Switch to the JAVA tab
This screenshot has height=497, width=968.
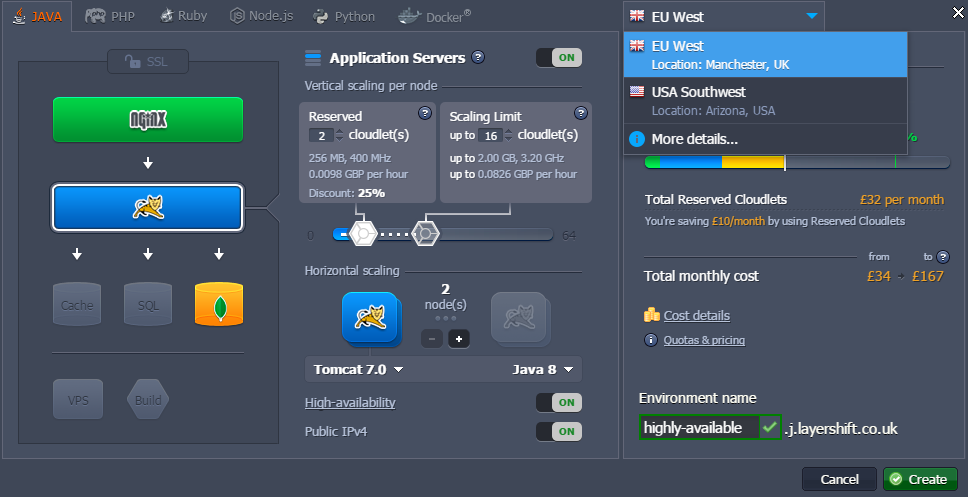[x=38, y=16]
